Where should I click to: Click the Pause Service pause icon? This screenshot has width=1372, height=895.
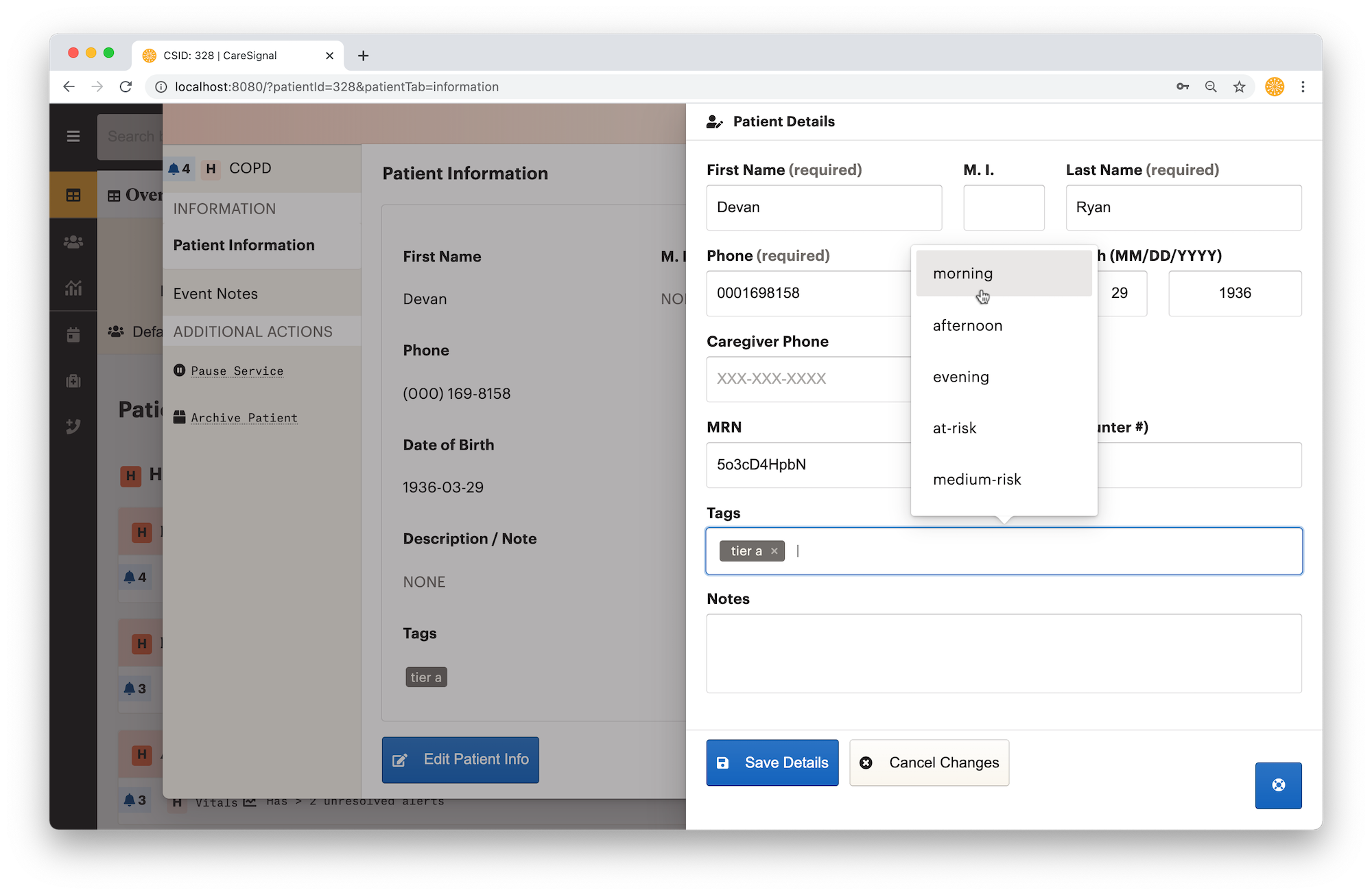click(x=180, y=371)
